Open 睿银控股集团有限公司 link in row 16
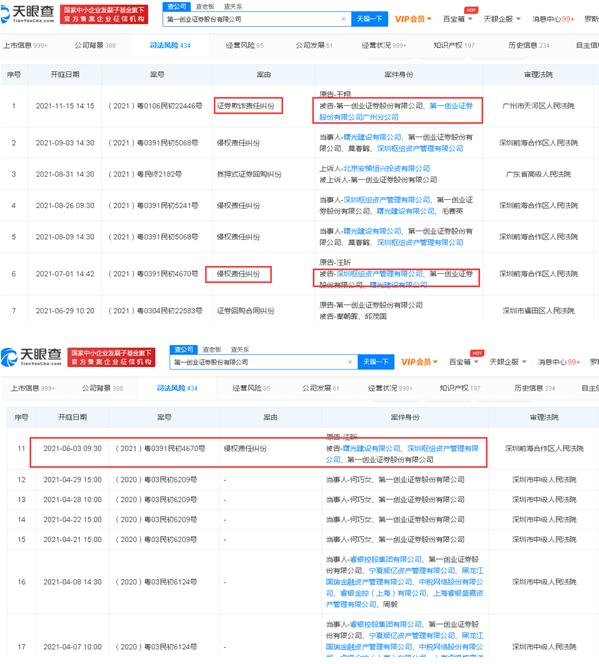Image resolution: width=599 pixels, height=664 pixels. pyautogui.click(x=386, y=560)
